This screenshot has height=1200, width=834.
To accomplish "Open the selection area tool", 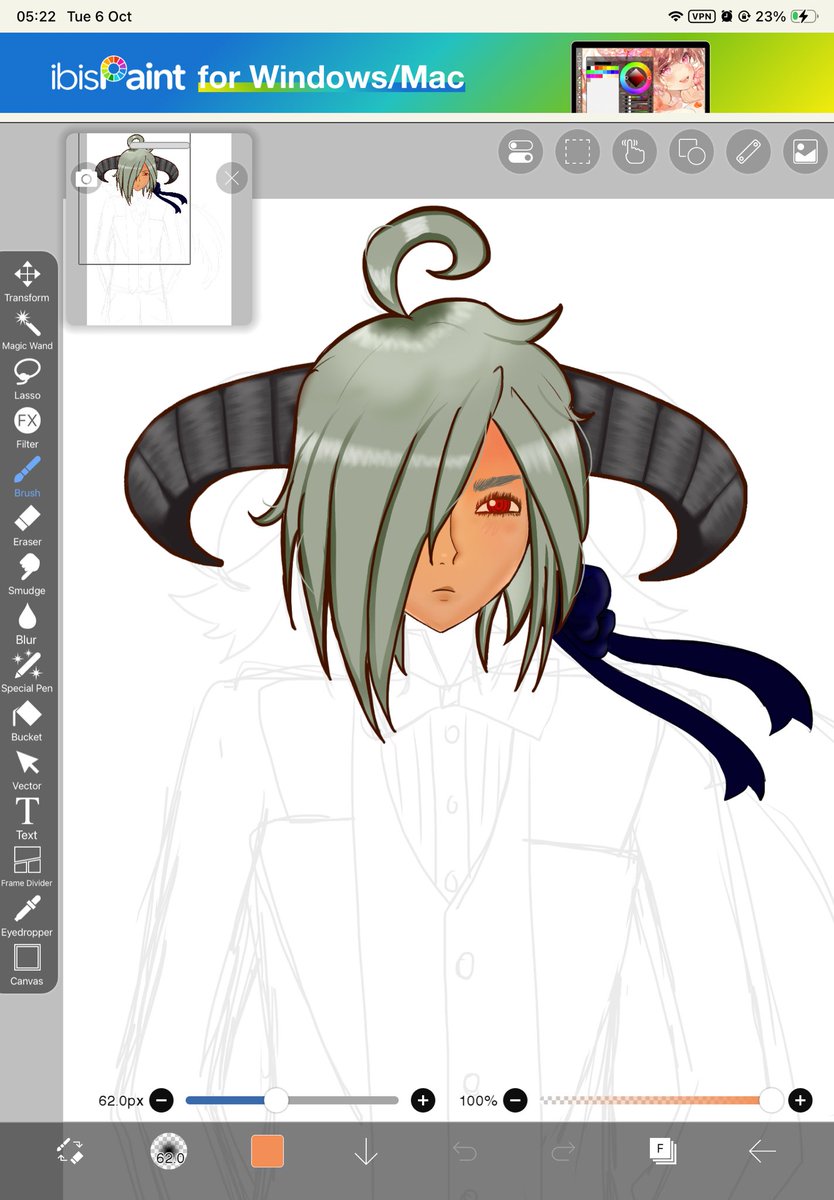I will [577, 152].
